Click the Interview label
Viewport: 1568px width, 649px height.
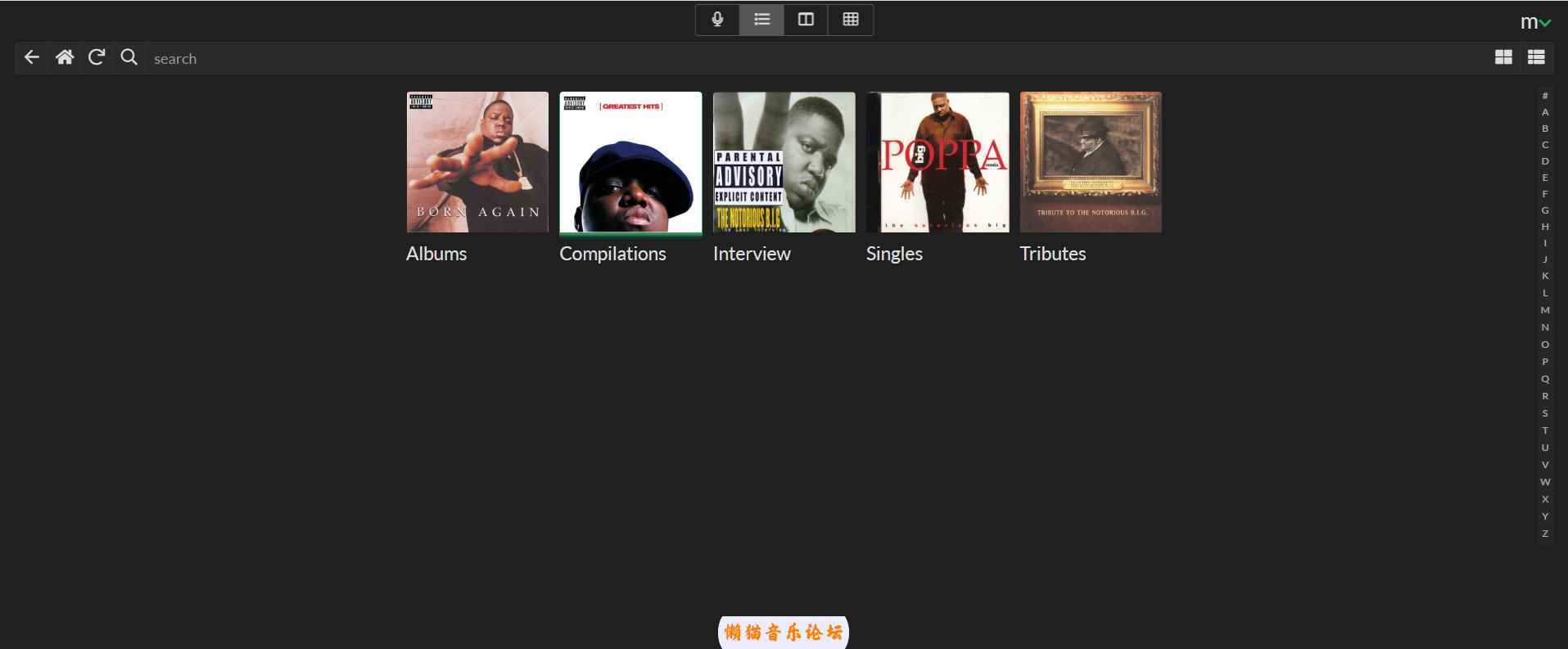click(x=752, y=254)
